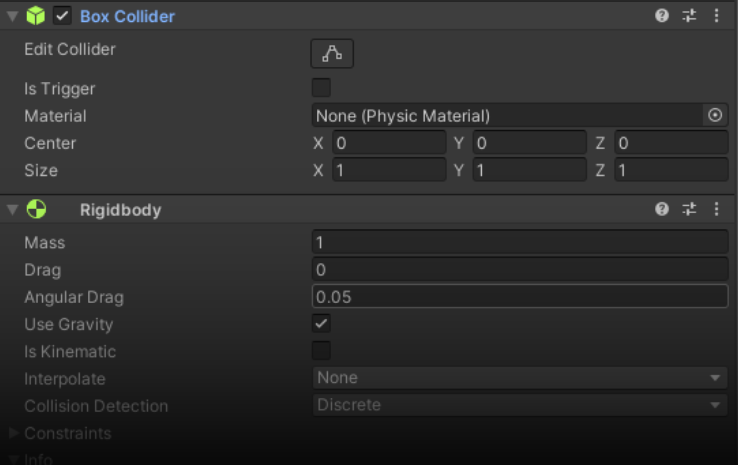Click the Angular Drag label
The image size is (738, 465).
point(74,297)
